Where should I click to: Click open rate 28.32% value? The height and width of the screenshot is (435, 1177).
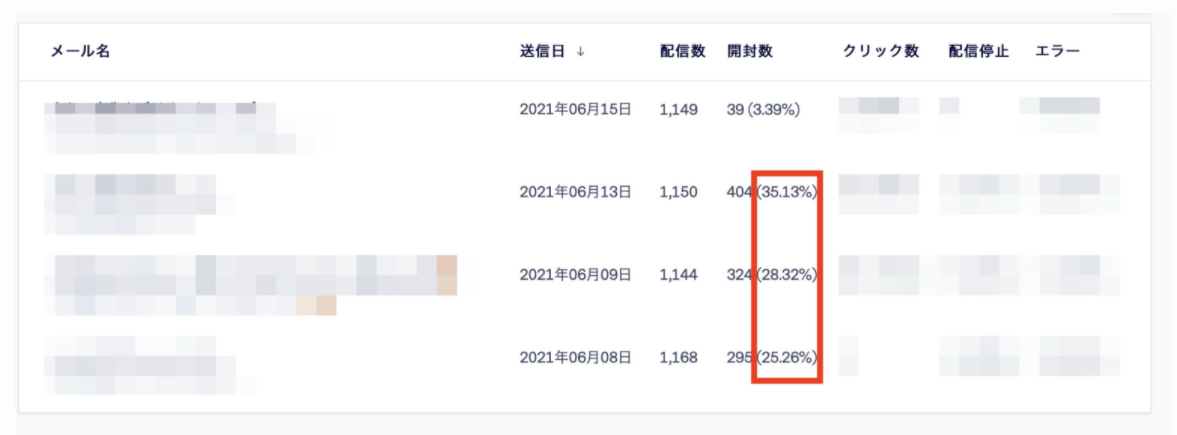tap(786, 275)
